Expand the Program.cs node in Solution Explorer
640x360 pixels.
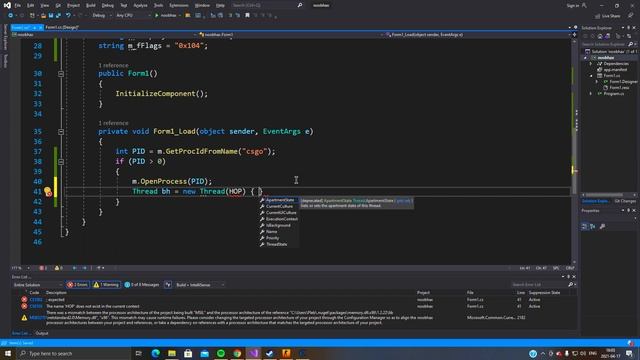click(591, 94)
